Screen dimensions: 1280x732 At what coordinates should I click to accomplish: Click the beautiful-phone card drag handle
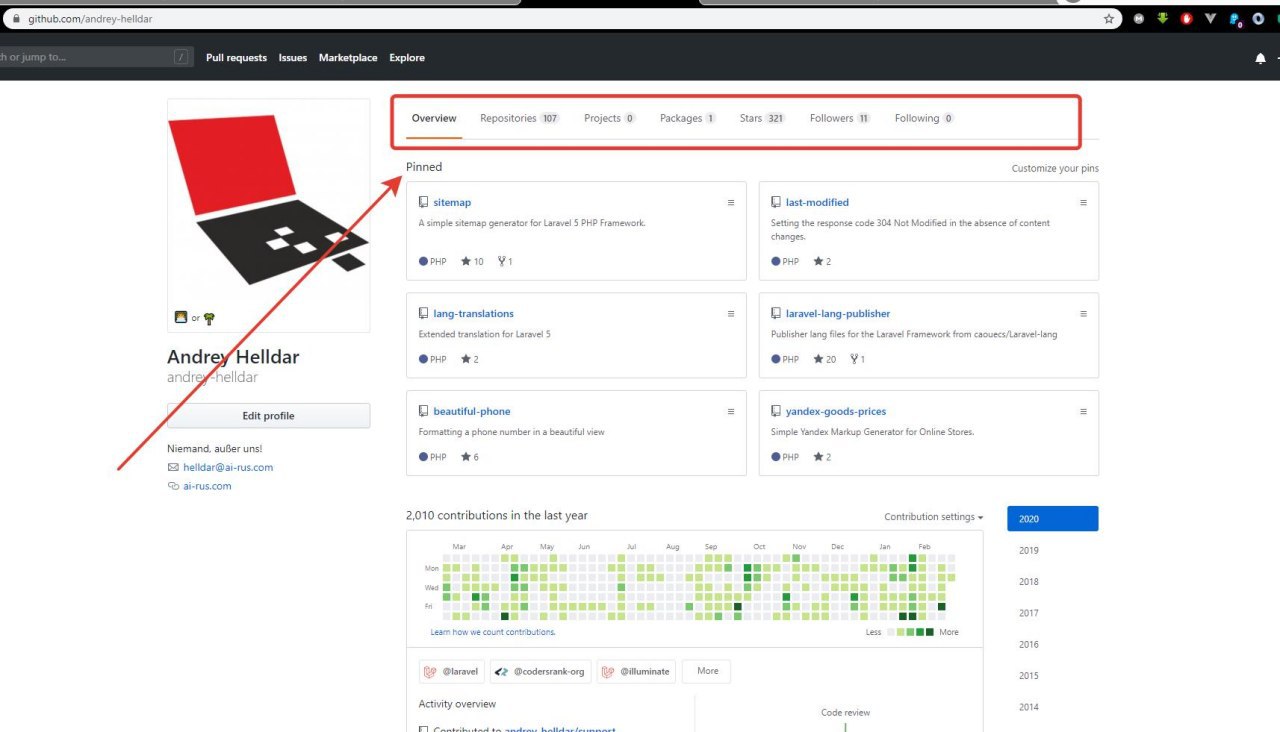pyautogui.click(x=731, y=411)
